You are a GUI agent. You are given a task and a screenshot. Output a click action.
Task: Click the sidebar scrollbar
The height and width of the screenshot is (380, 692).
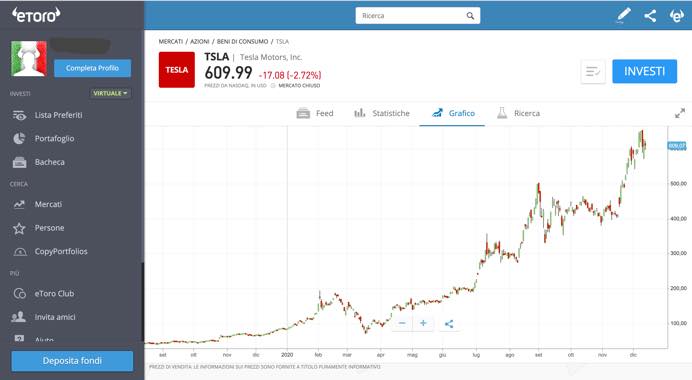143,301
